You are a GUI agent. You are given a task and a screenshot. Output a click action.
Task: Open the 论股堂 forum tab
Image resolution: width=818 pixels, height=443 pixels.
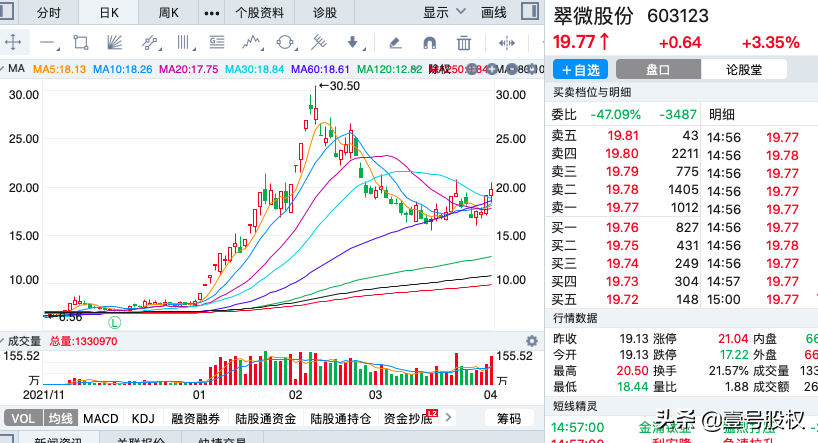coord(744,69)
